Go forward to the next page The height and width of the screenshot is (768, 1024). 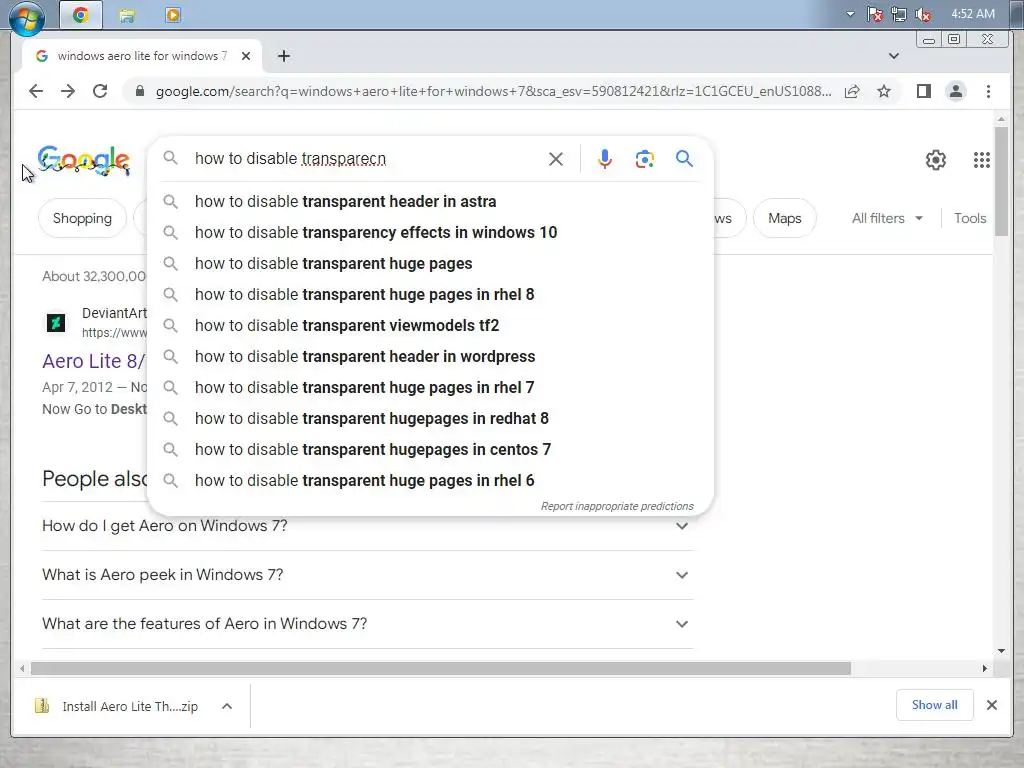click(x=68, y=91)
